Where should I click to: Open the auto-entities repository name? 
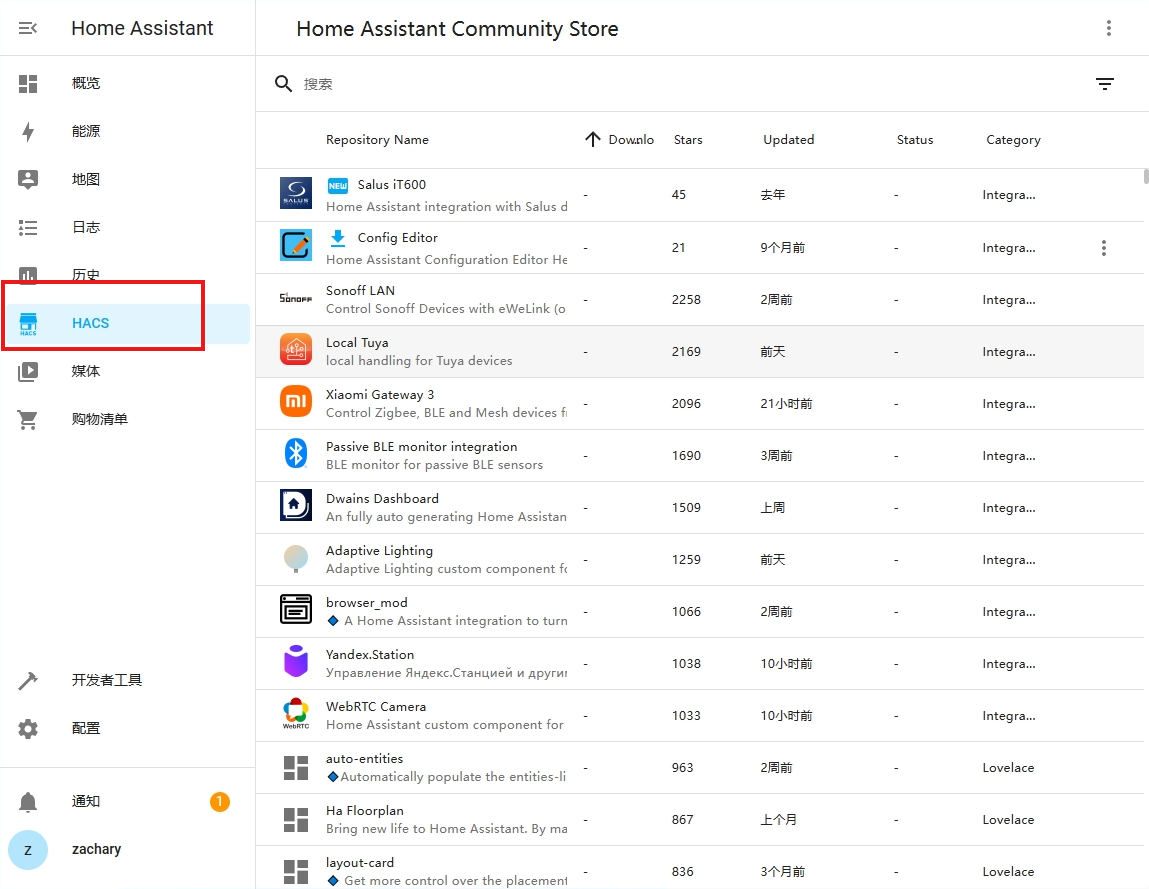[364, 759]
